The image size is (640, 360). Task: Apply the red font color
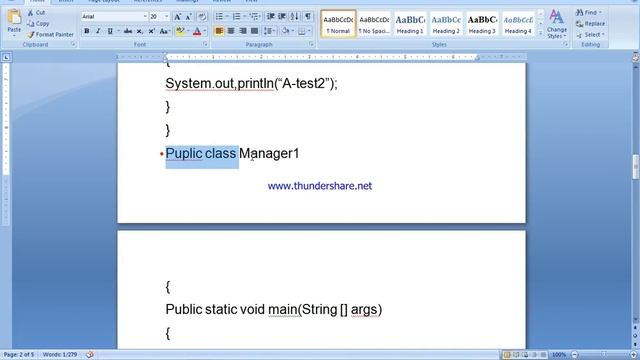click(197, 31)
